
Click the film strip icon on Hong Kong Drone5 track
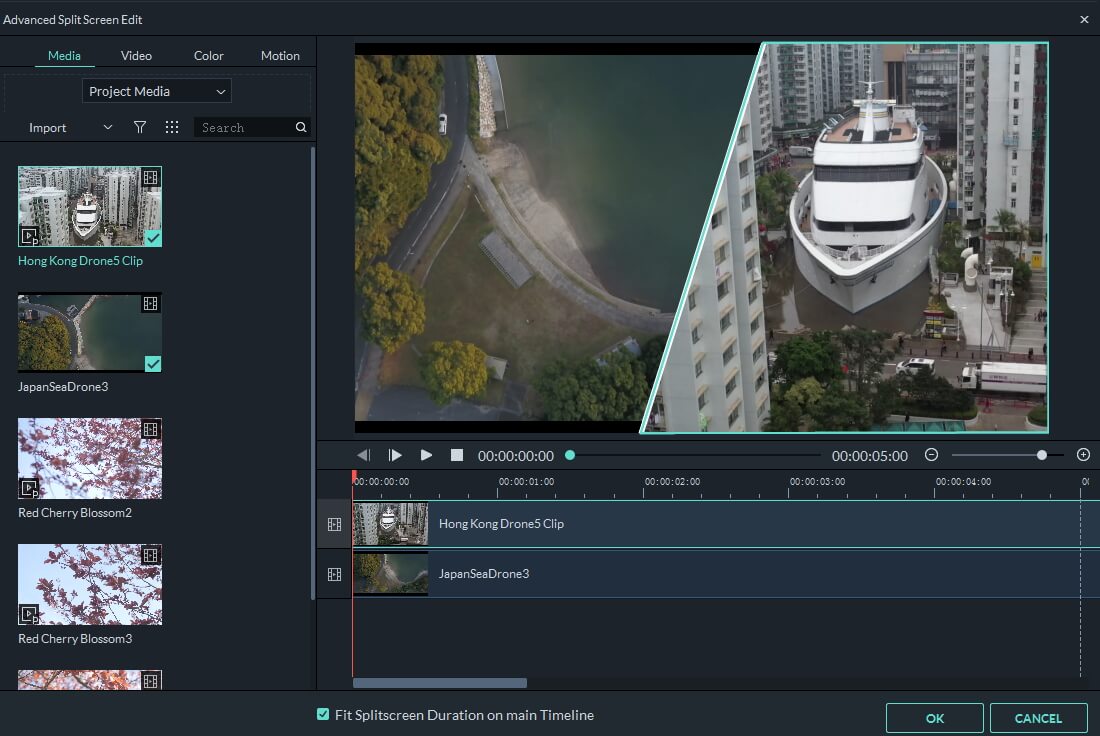tap(333, 523)
